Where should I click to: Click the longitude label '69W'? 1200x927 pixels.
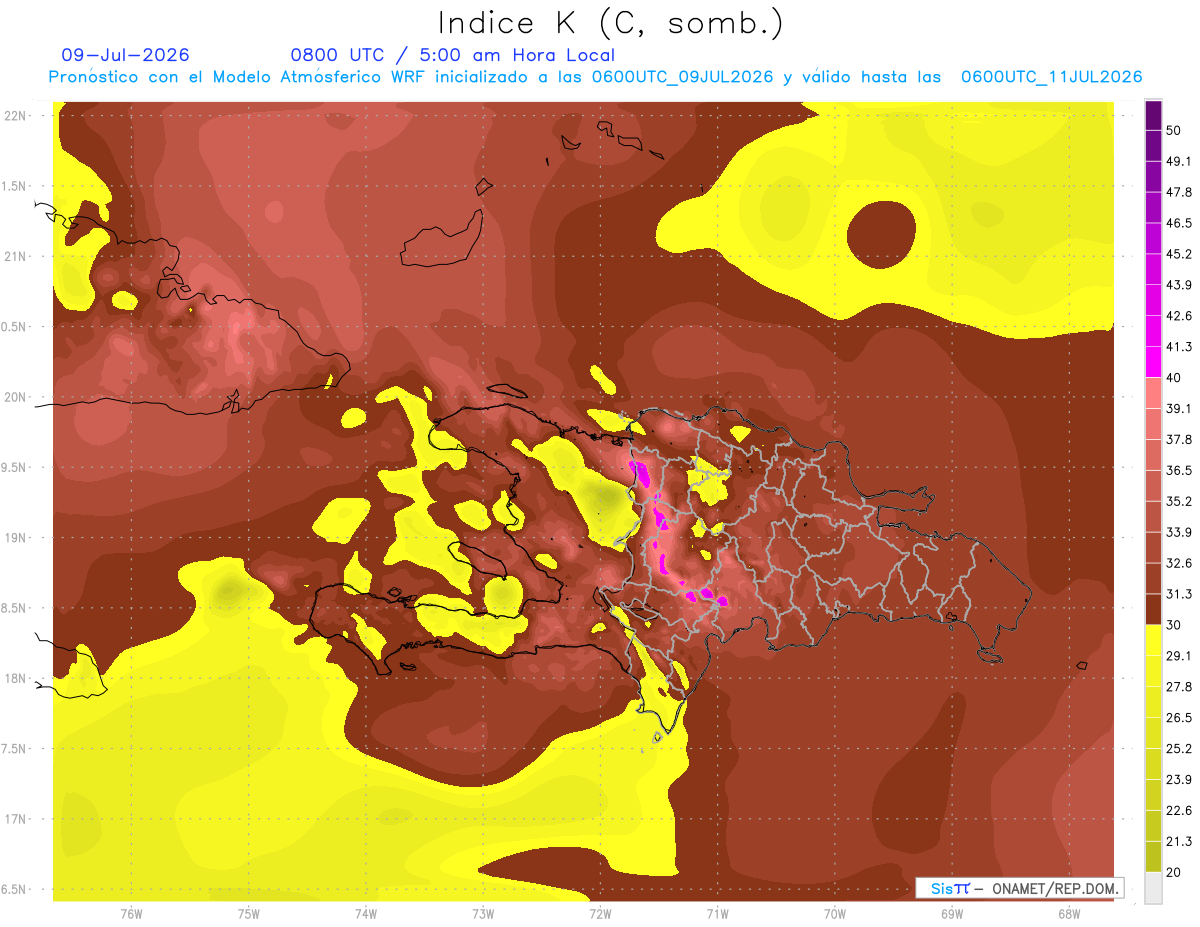pos(952,914)
